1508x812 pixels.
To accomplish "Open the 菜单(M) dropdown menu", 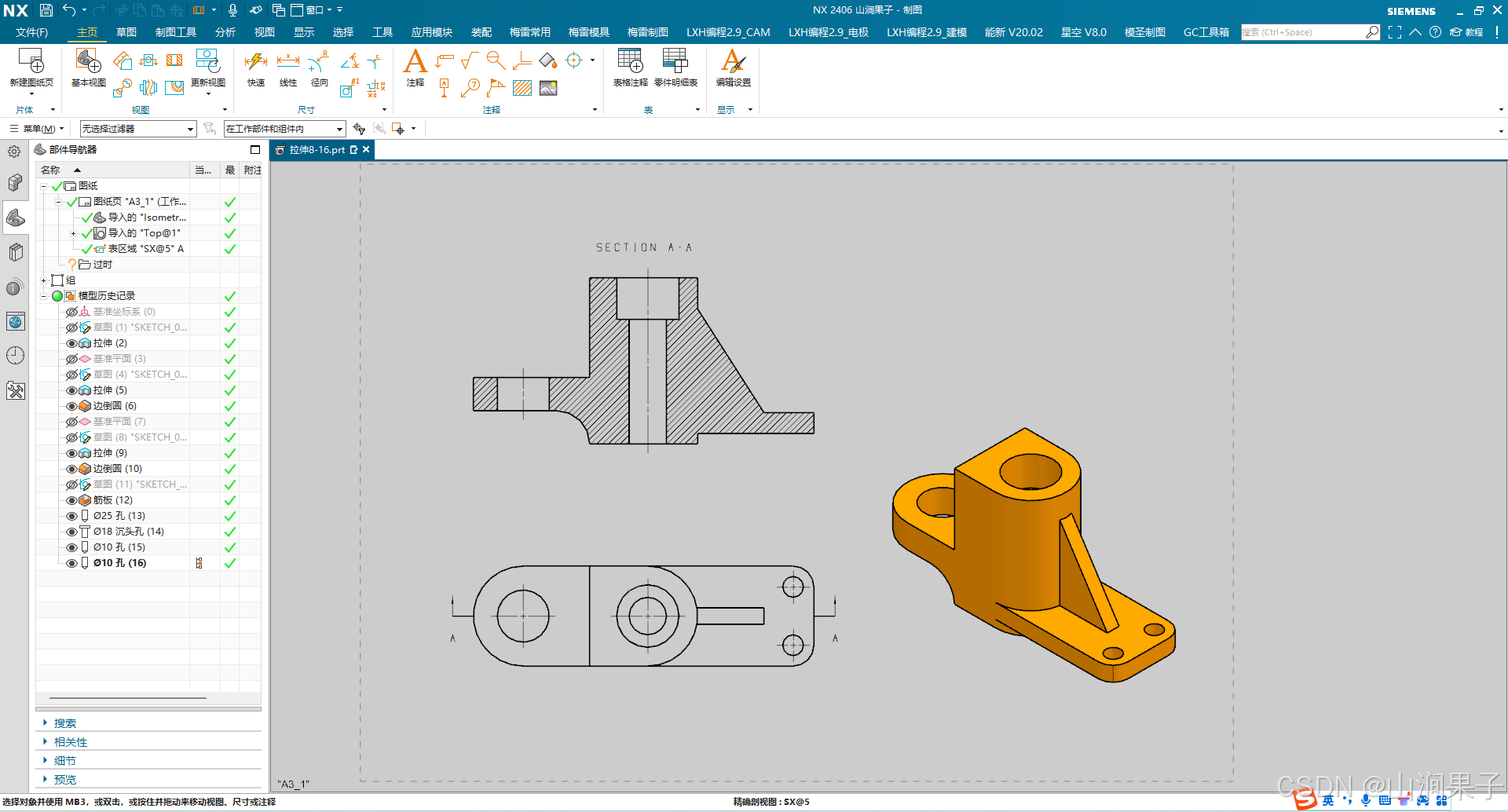I will coord(37,129).
